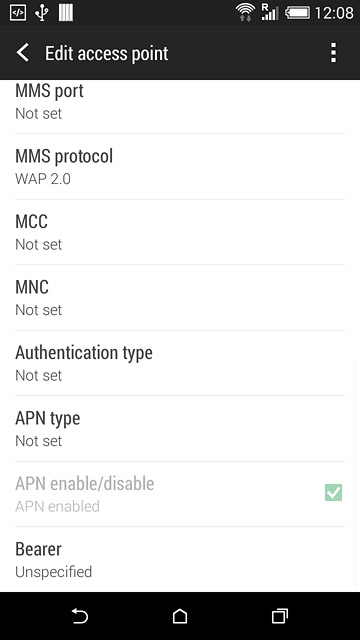Tap the Android back navigation button
Image resolution: width=360 pixels, height=640 pixels.
[x=80, y=616]
